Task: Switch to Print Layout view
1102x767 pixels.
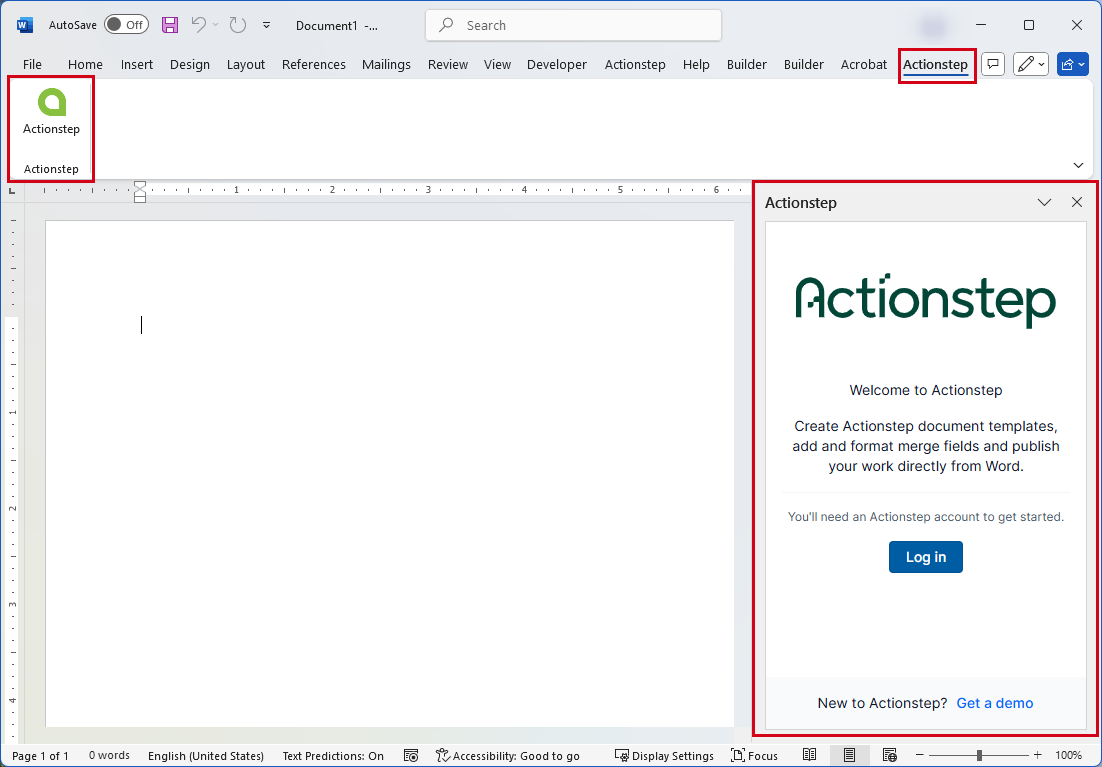Action: pos(849,756)
